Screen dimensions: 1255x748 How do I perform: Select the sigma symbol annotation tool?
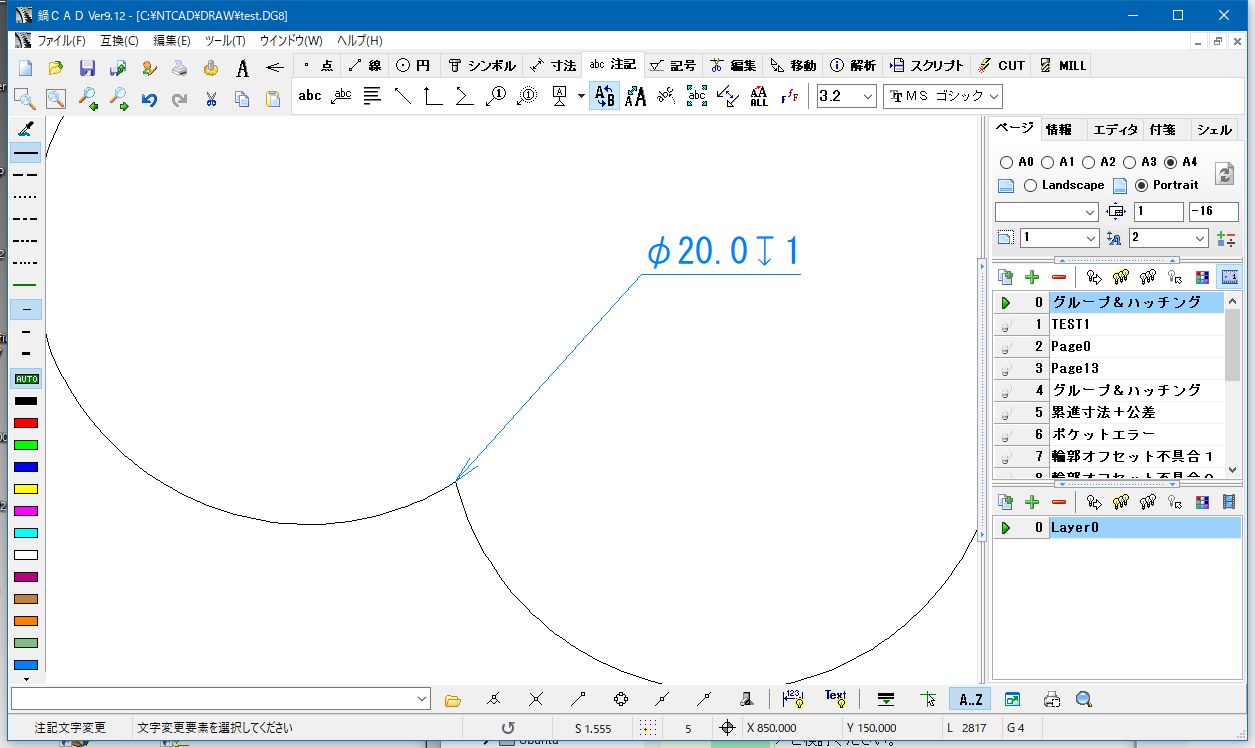pyautogui.click(x=464, y=96)
